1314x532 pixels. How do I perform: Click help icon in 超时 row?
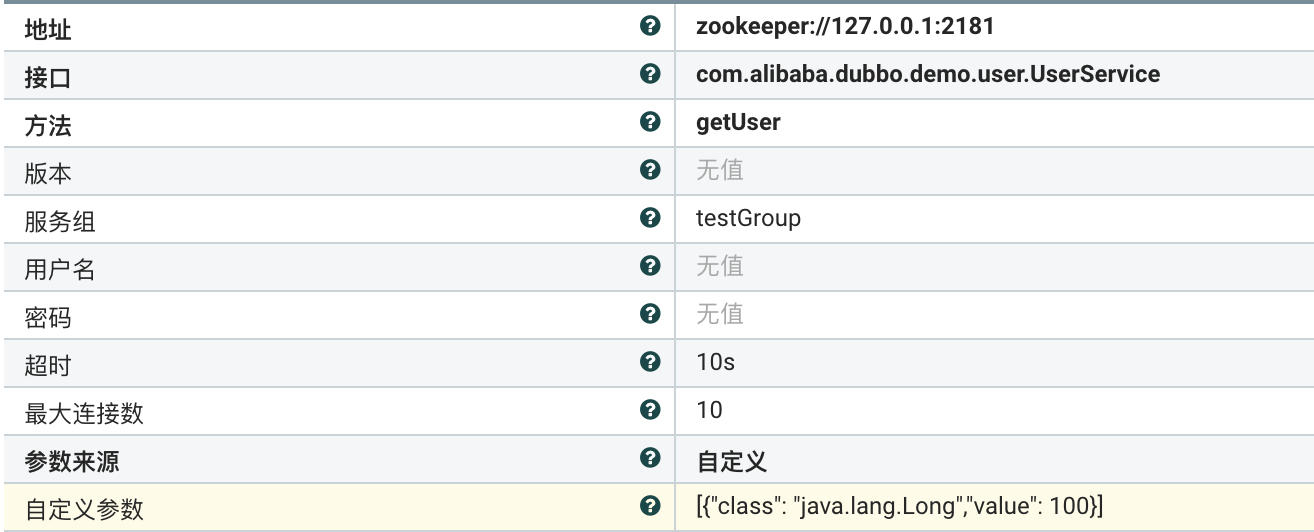coord(651,362)
